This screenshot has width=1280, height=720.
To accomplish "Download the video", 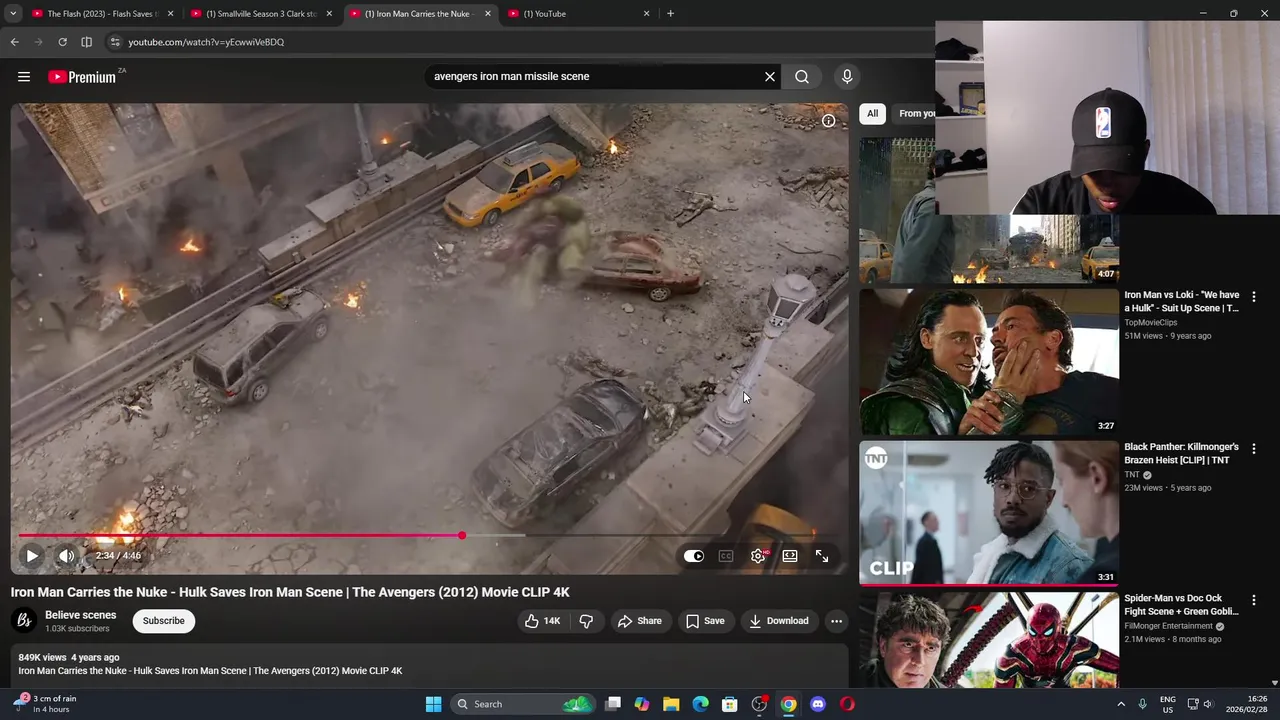I will (x=779, y=621).
